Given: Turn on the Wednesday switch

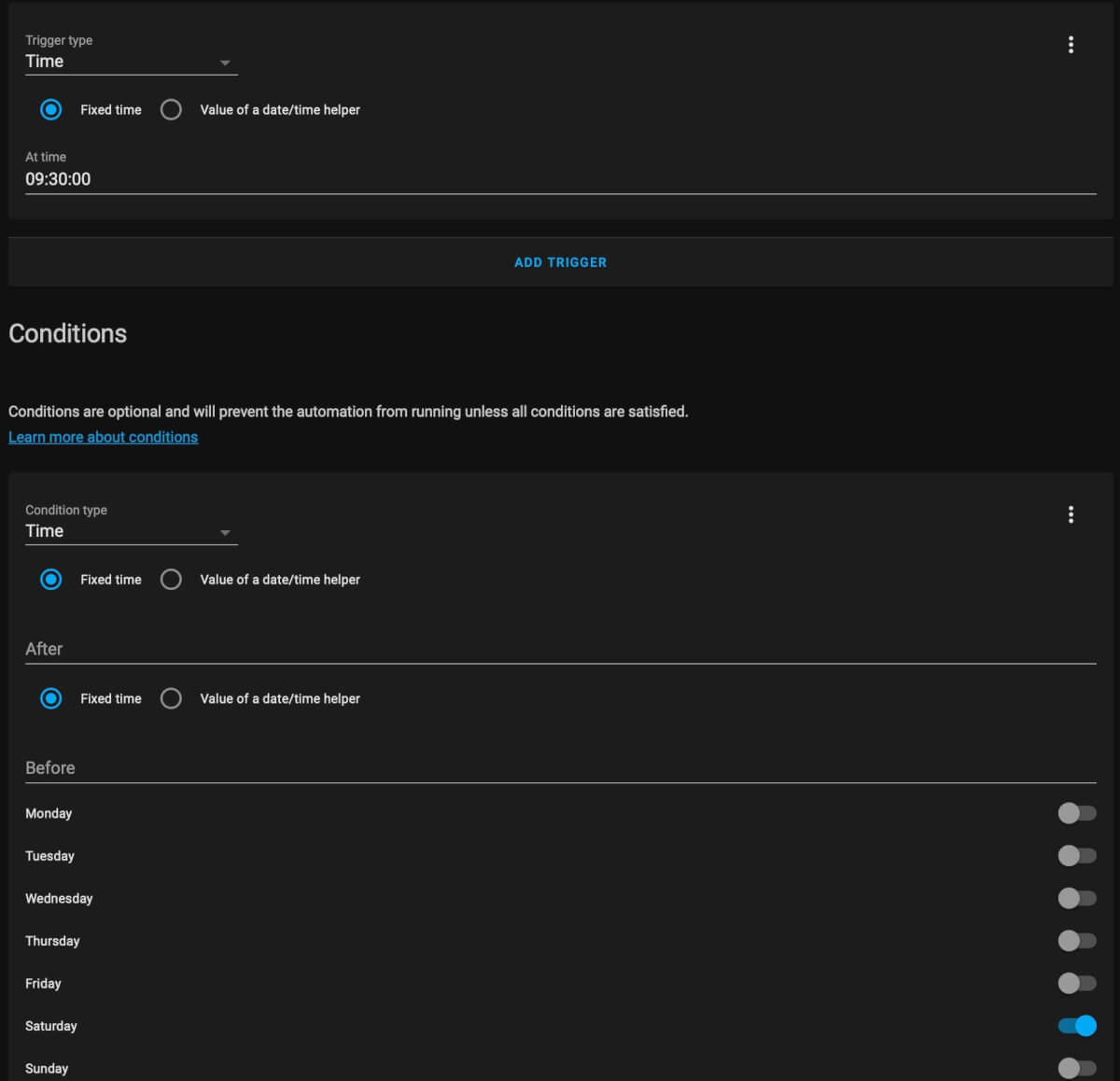Looking at the screenshot, I should [x=1076, y=898].
